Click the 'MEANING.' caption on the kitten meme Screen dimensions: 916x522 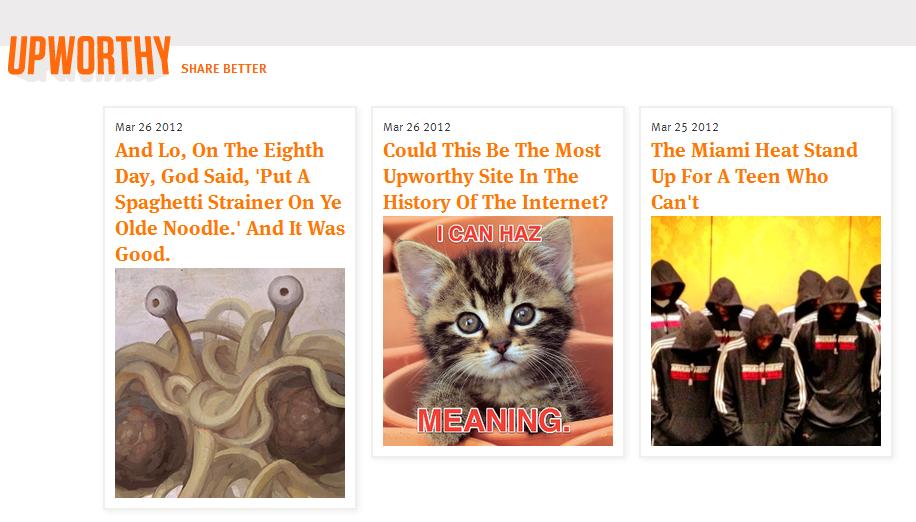tap(493, 420)
